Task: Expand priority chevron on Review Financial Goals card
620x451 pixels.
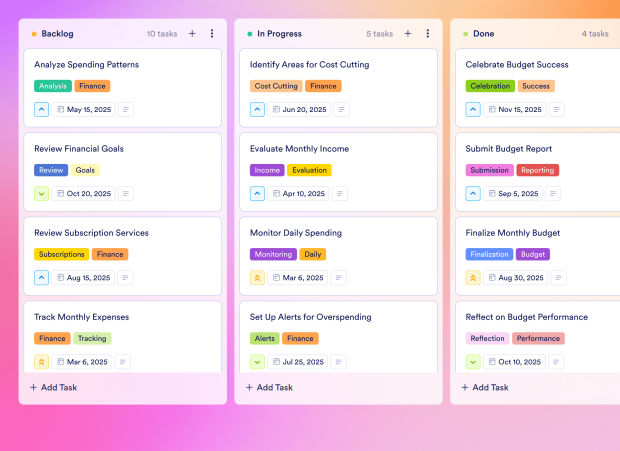Action: coord(41,193)
